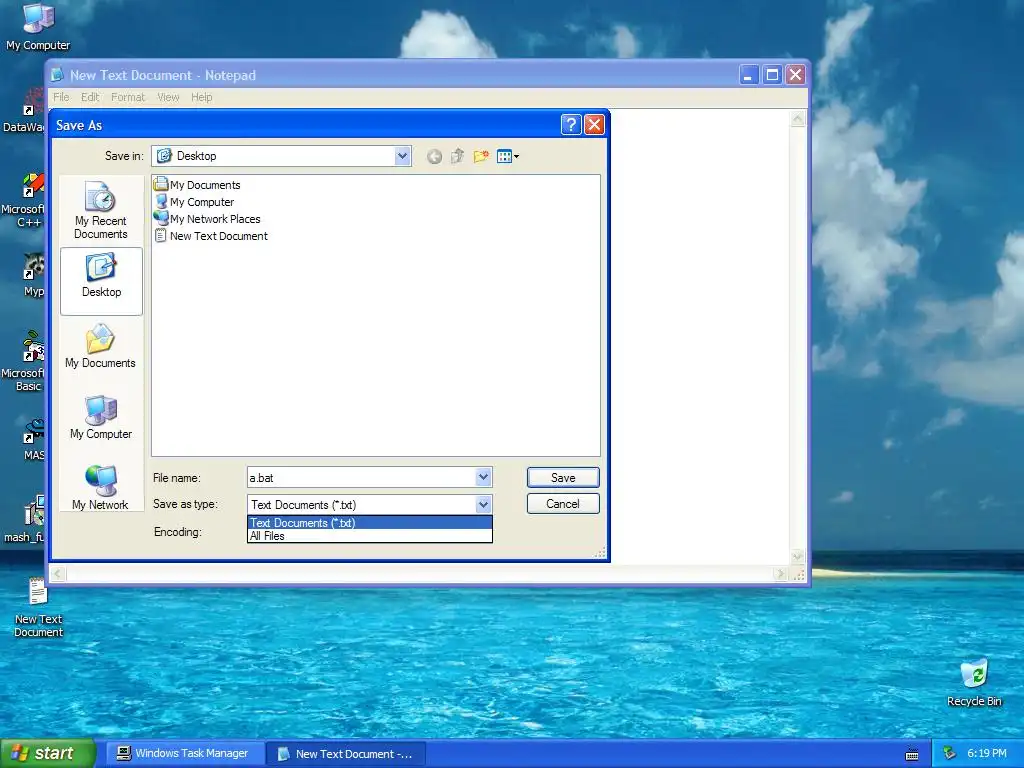Click the 6:19 PM taskbar clock
Image resolution: width=1024 pixels, height=768 pixels.
(x=987, y=753)
